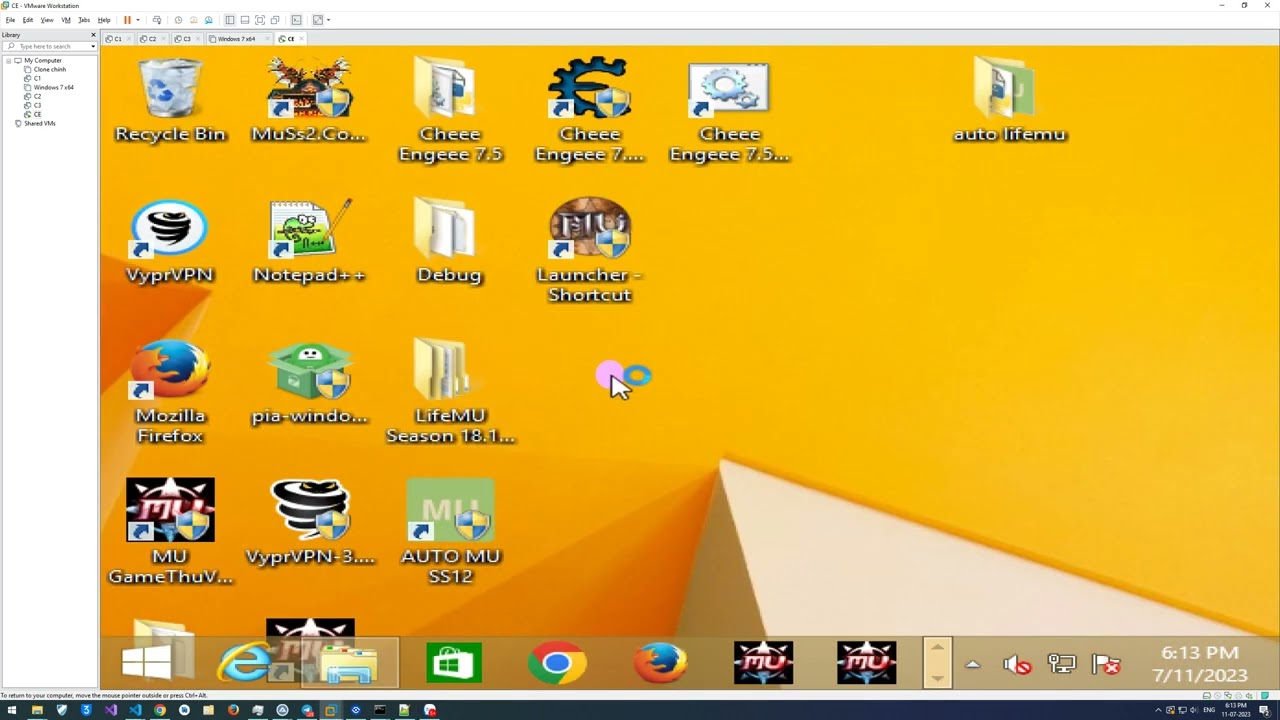Select the Notepad++ desktop shortcut
Image resolution: width=1280 pixels, height=720 pixels.
[310, 241]
